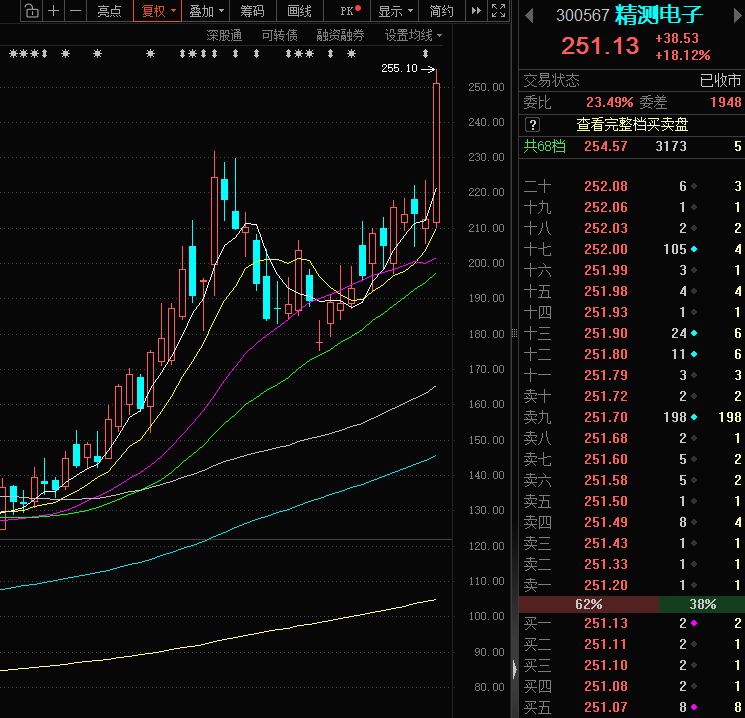Screen dimensions: 745x718
Task: Click the cyan diamond beside volume 24
Action: (x=694, y=333)
